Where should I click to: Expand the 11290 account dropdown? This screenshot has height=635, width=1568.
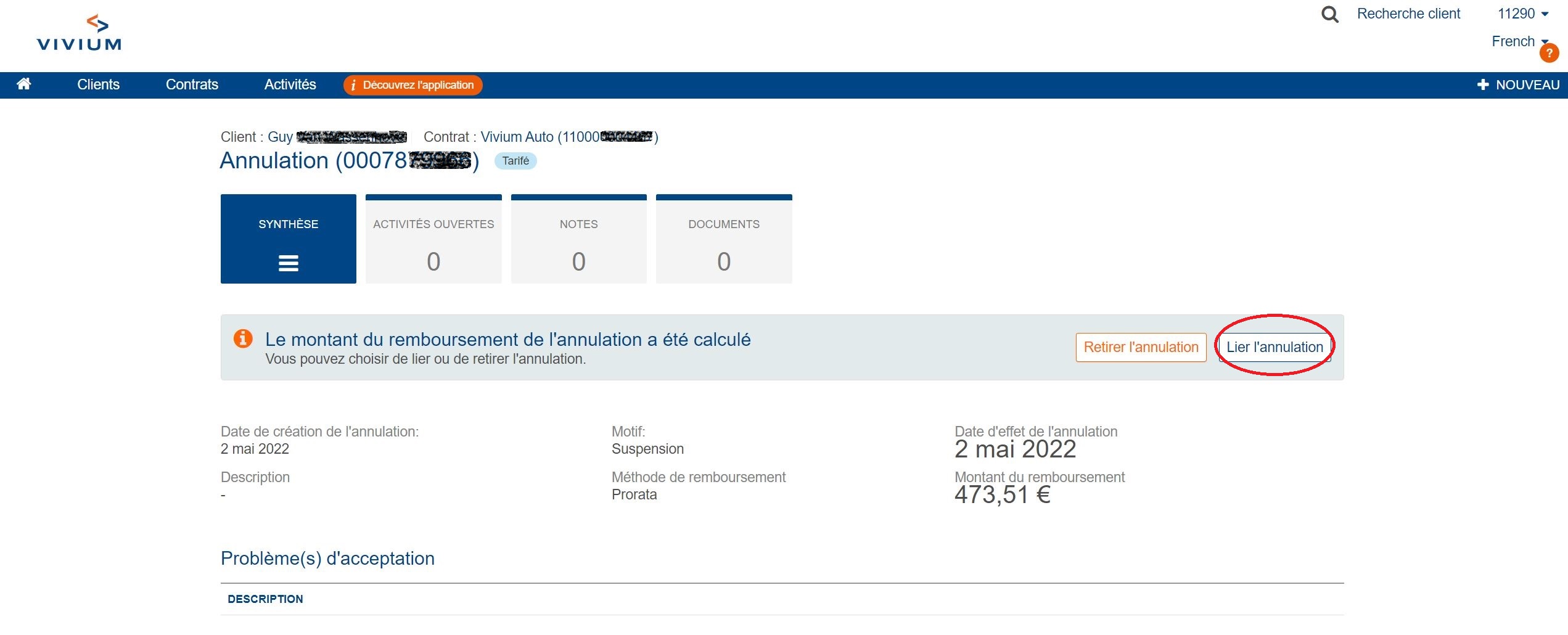(x=1523, y=14)
